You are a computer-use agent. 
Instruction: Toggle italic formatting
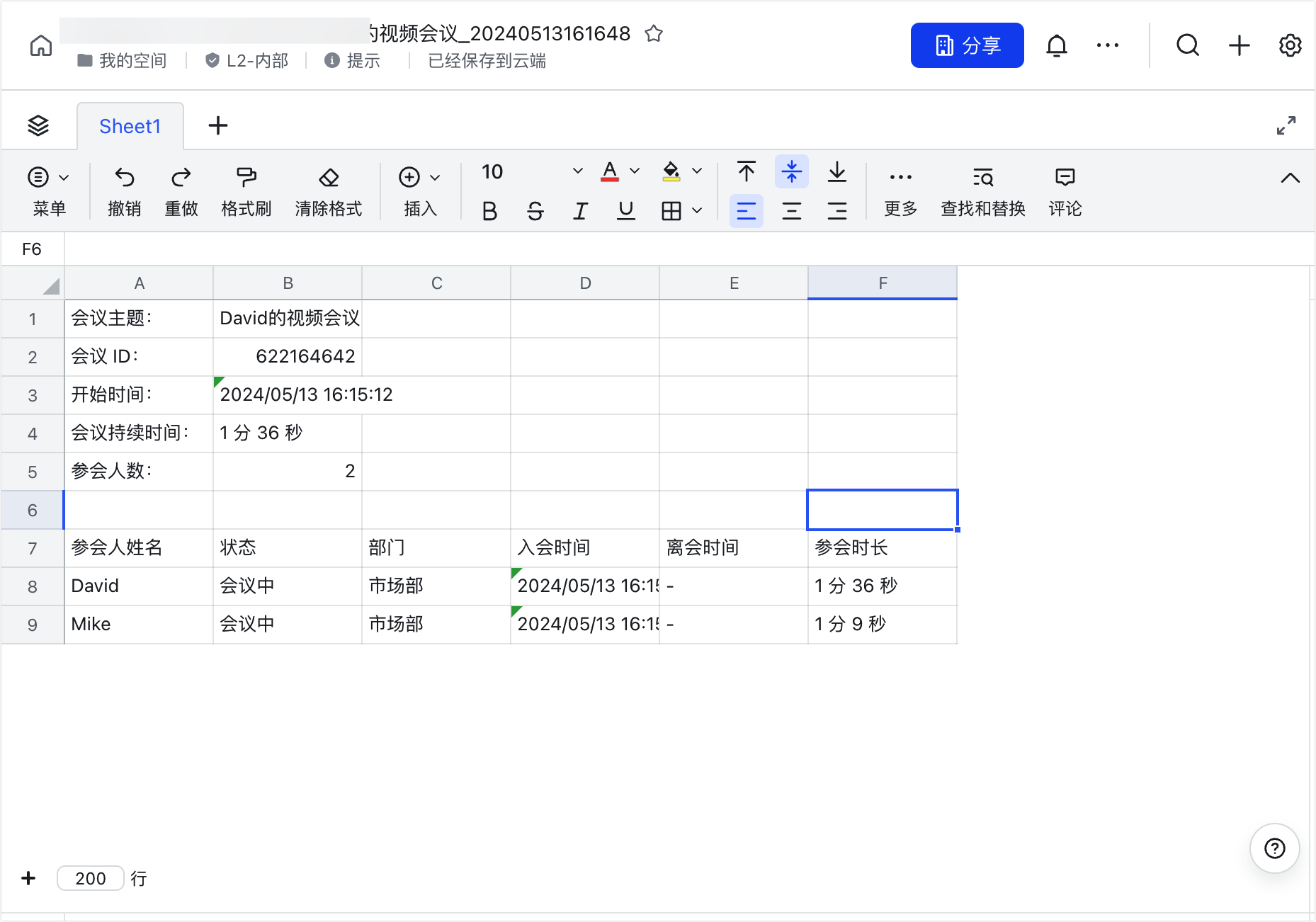[x=581, y=211]
